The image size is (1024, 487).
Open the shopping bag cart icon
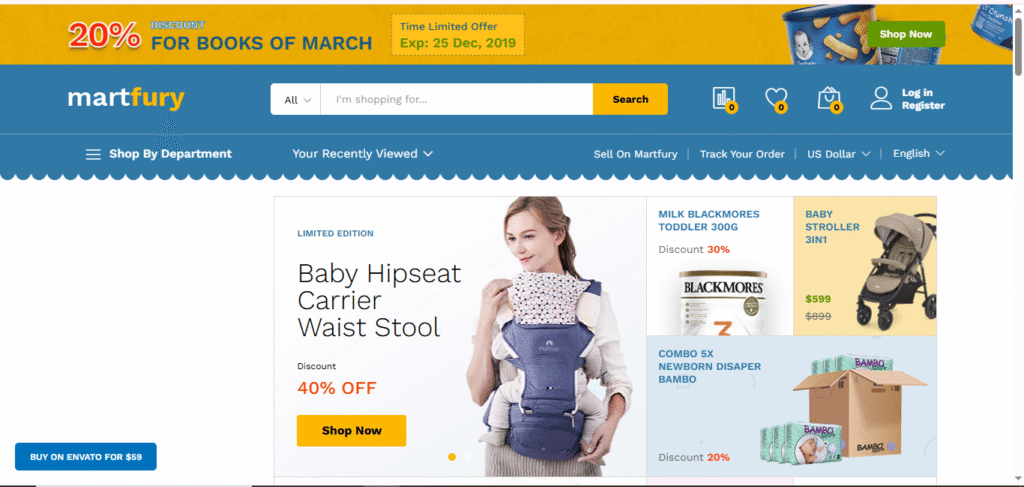coord(829,99)
